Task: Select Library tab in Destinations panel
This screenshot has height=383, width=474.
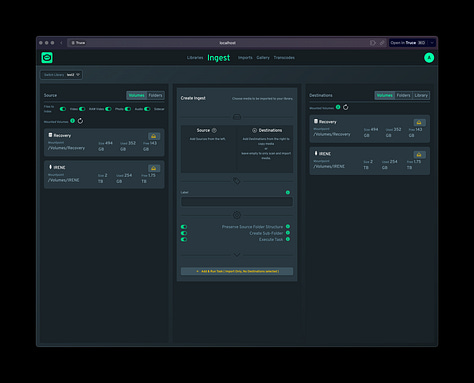Action: 421,95
